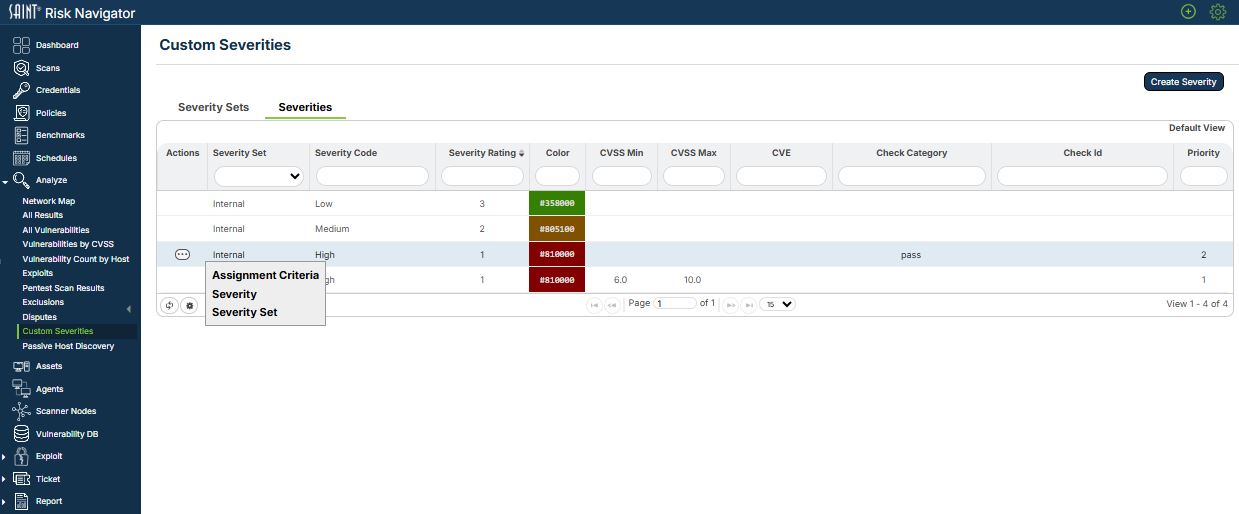Open the rows-per-page dropdown
Screen dimensions: 1239x514
777,304
